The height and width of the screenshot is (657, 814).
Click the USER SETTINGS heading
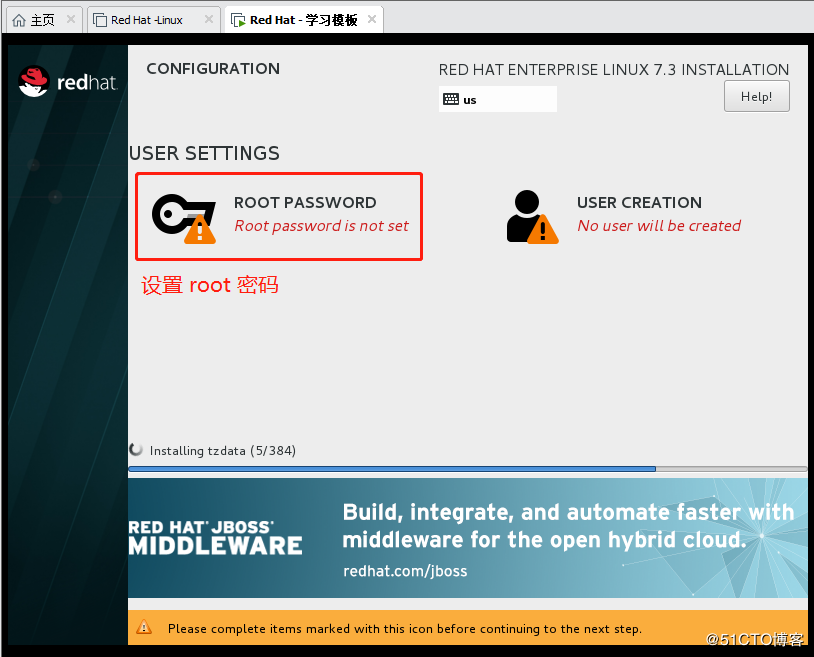(204, 153)
